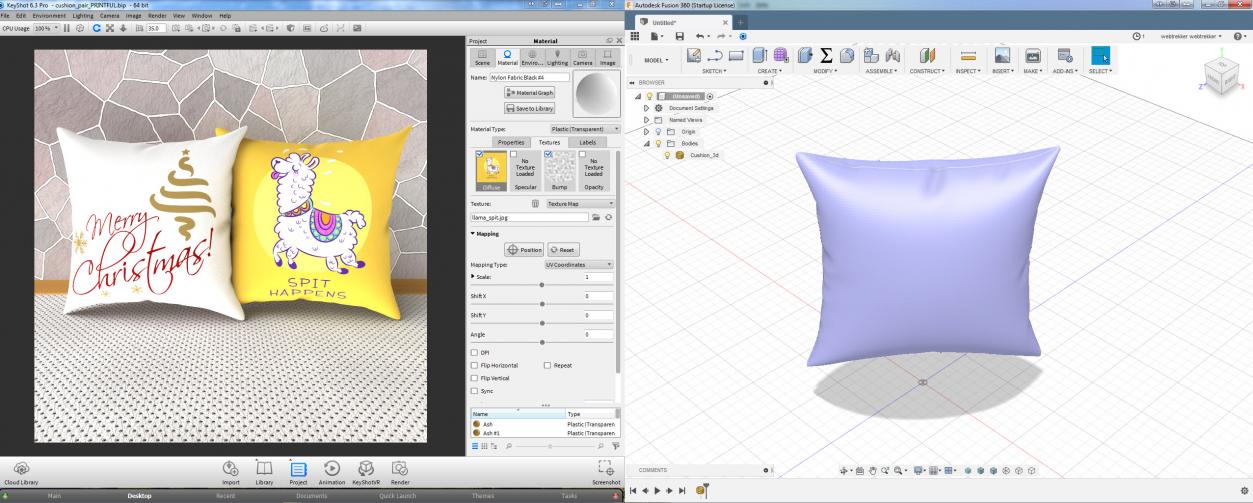Toggle the DPI checkbox

tap(474, 352)
